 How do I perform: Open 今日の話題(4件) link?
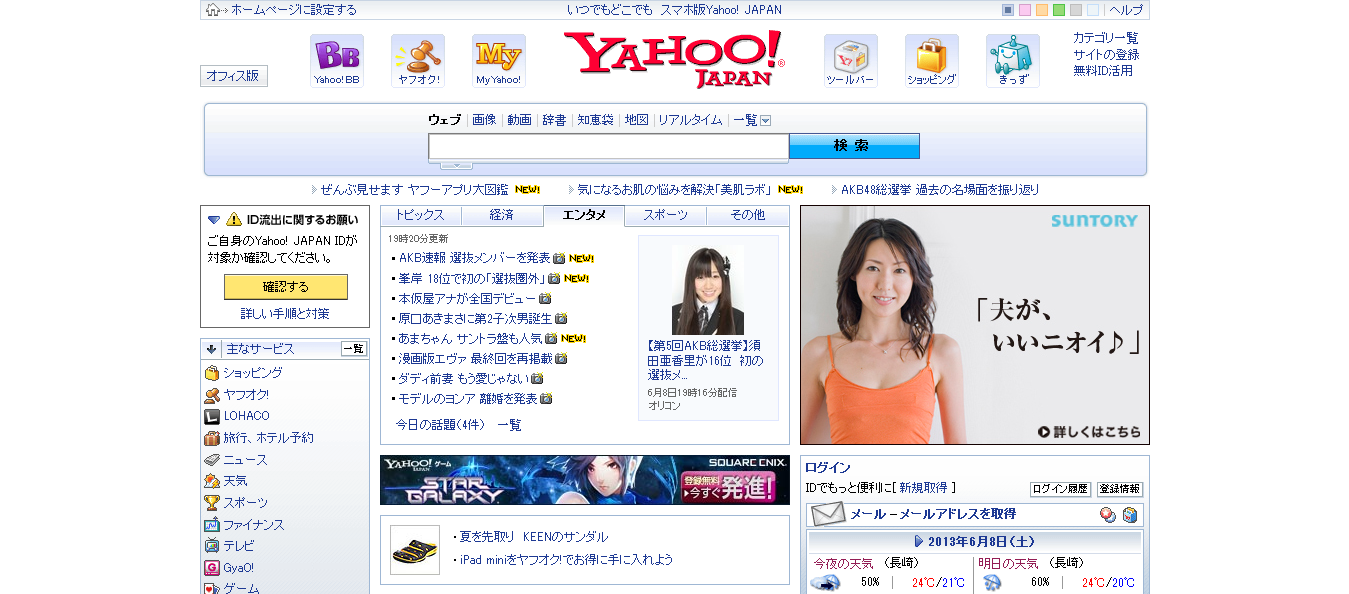coord(440,425)
